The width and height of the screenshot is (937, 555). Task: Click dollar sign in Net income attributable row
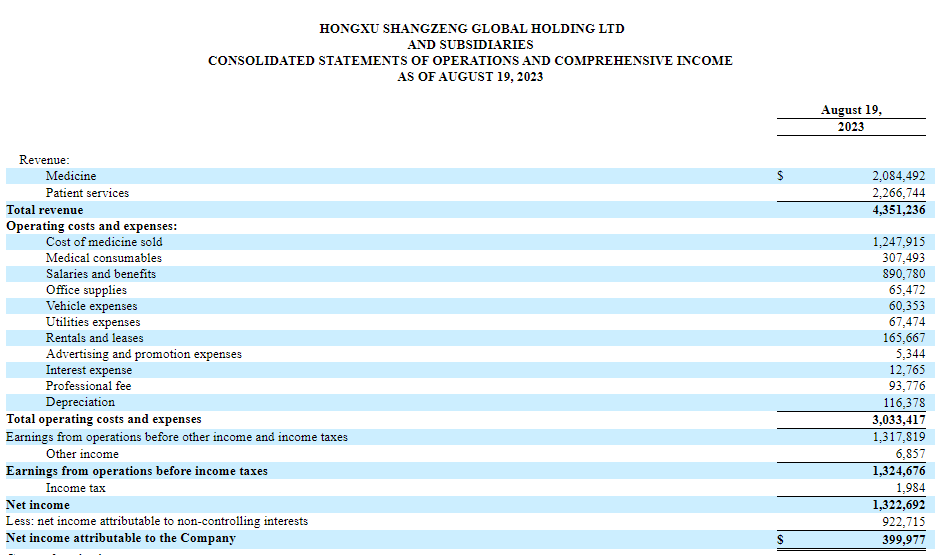pos(780,539)
